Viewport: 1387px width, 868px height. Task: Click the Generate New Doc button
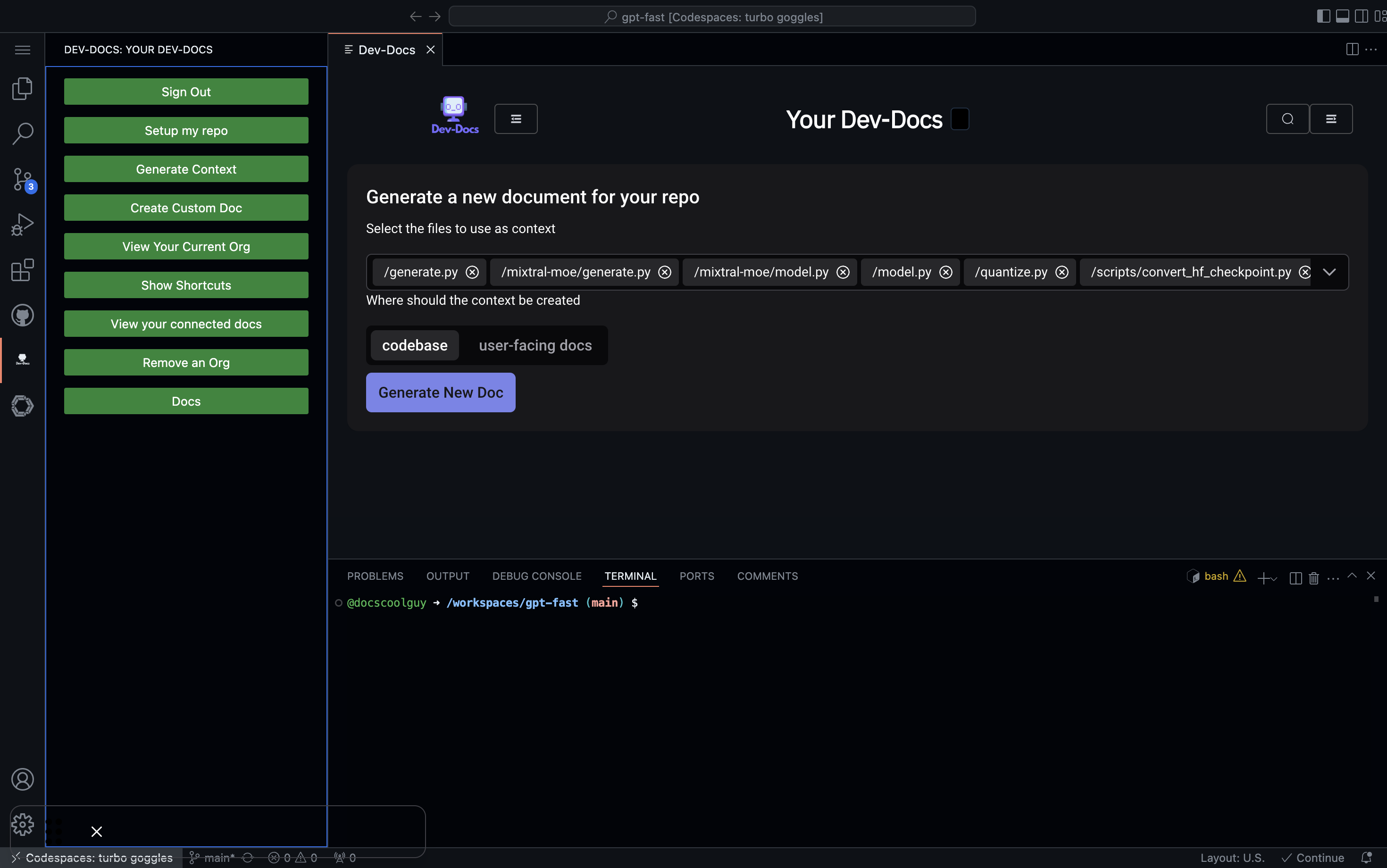[x=440, y=392]
